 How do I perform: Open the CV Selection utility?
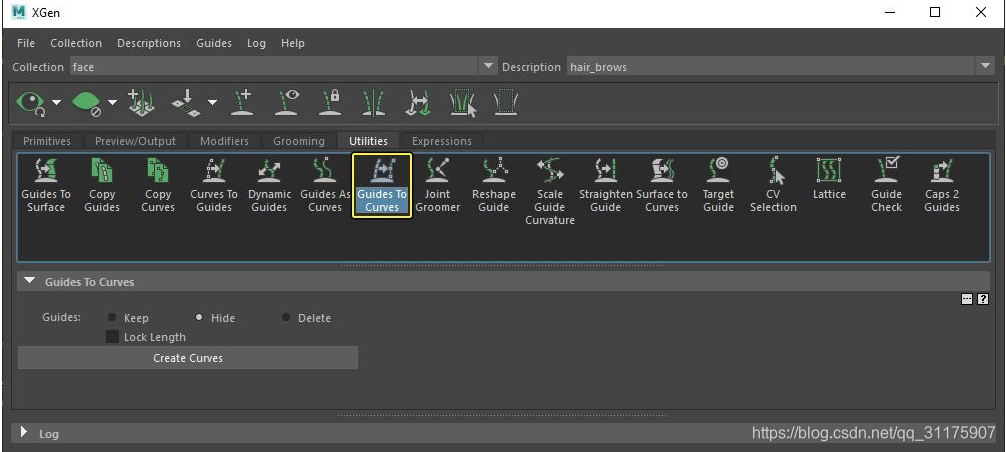(x=773, y=185)
